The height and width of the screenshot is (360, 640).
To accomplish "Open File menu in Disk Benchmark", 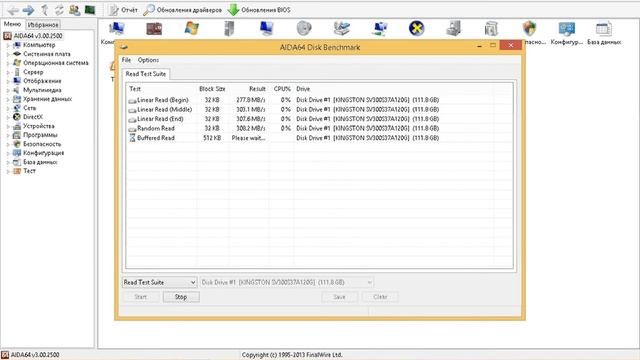I will click(x=126, y=60).
